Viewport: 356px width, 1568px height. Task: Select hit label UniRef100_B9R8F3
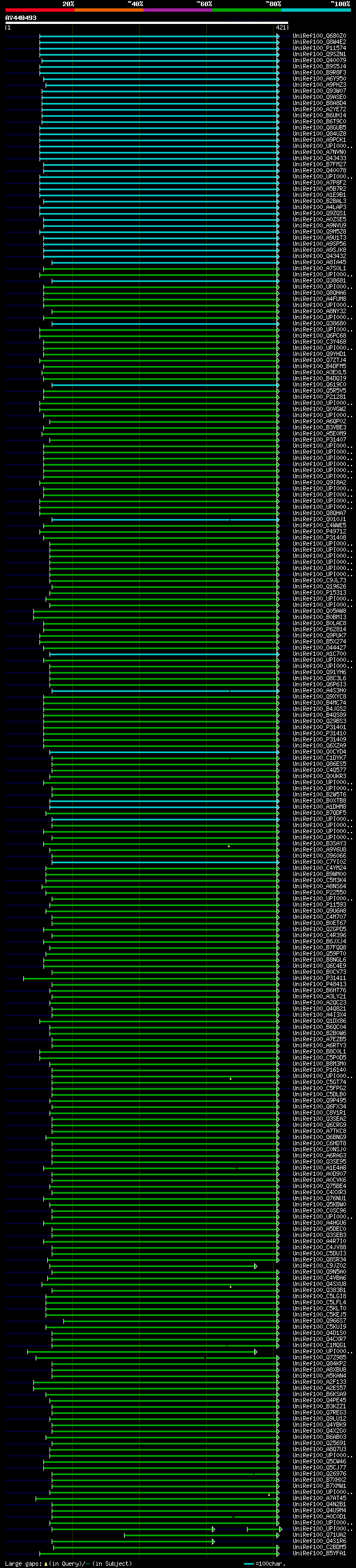tap(319, 72)
